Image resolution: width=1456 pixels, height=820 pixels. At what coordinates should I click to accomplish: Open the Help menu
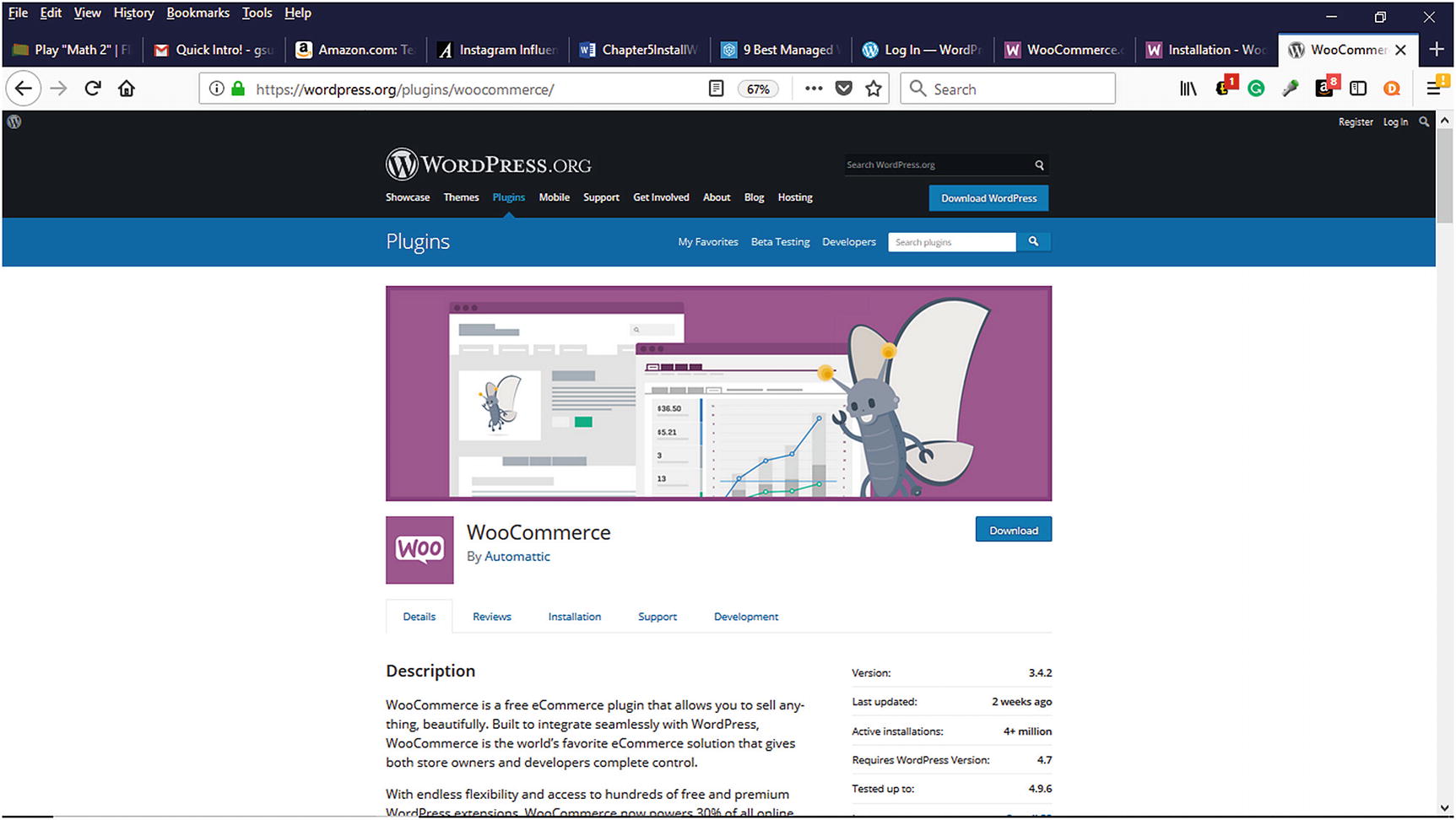[298, 13]
